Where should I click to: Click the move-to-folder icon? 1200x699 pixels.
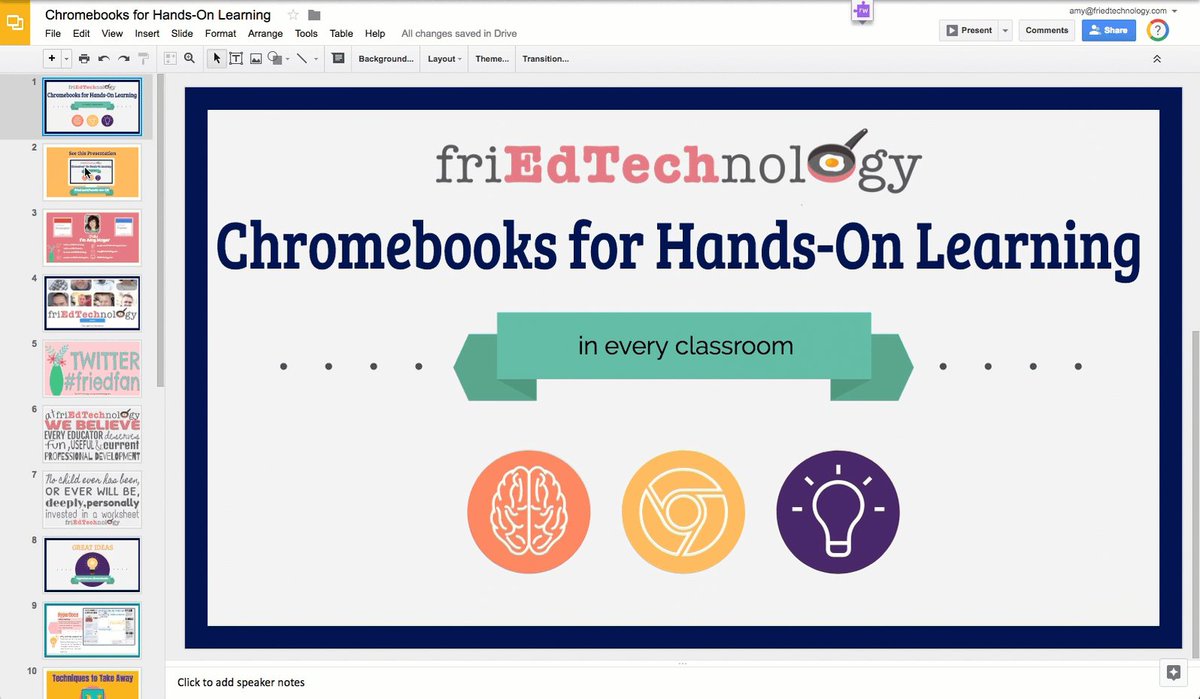tap(314, 15)
